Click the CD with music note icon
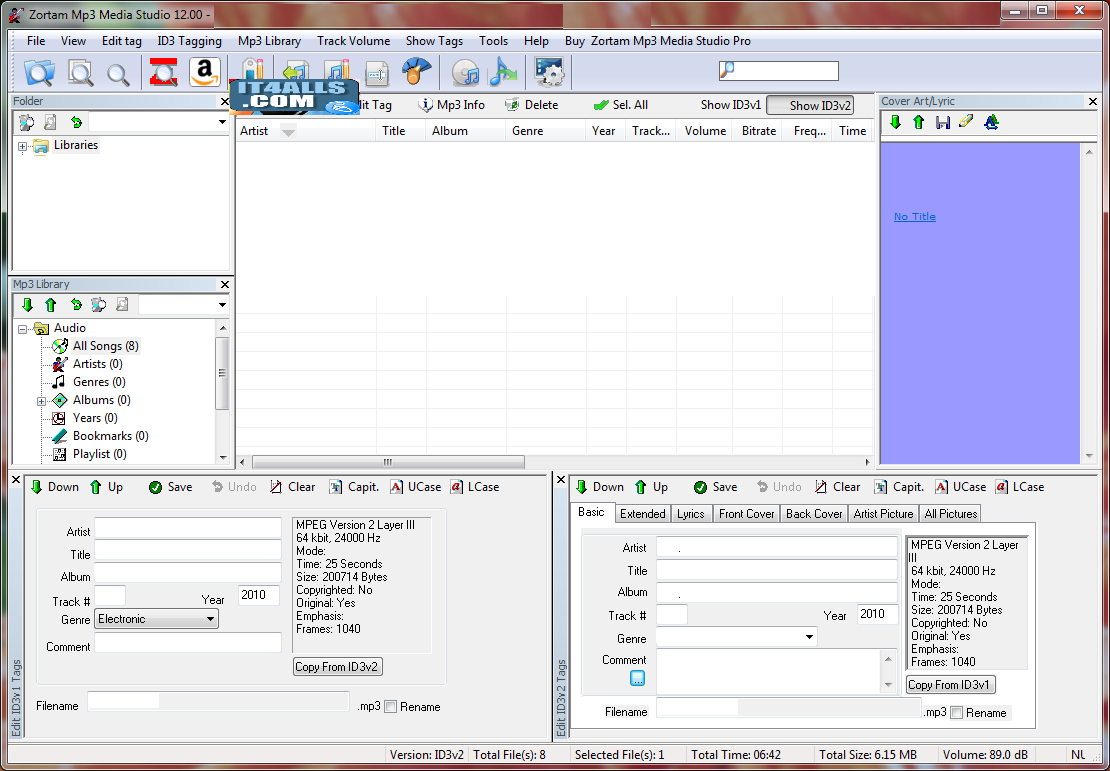 [465, 72]
